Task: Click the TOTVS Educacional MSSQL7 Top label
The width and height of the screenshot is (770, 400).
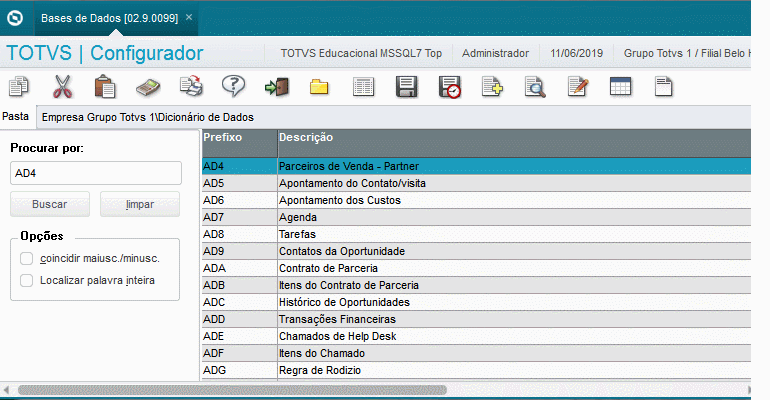Action: point(361,53)
